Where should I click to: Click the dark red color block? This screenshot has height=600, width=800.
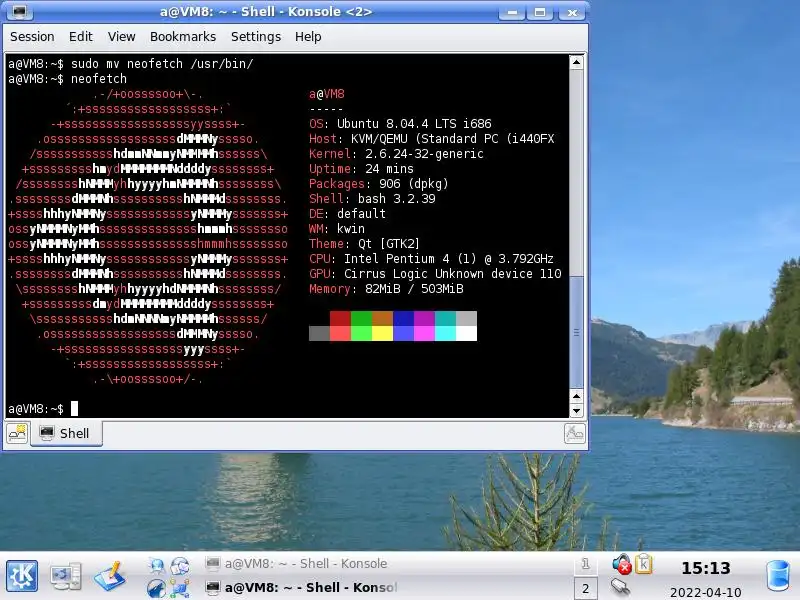click(x=340, y=318)
